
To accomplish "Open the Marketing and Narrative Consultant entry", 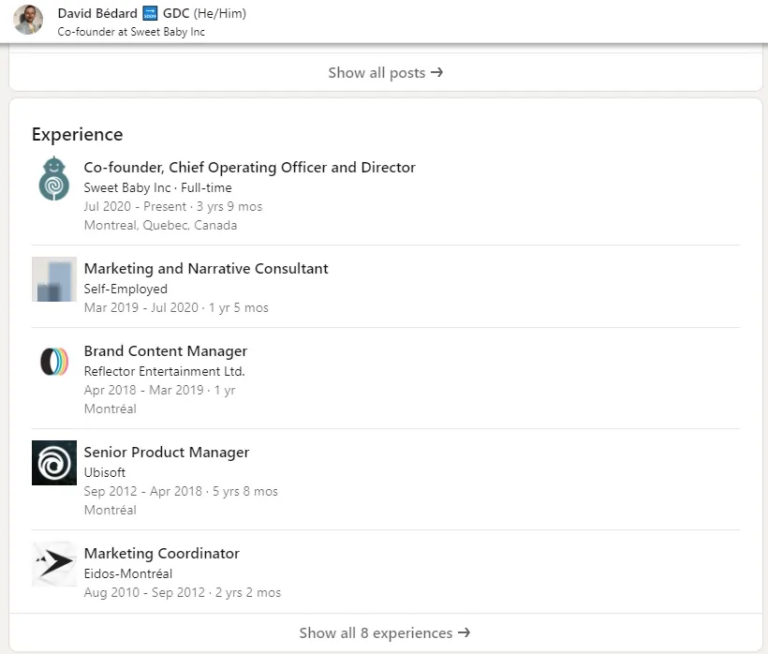I will click(206, 268).
